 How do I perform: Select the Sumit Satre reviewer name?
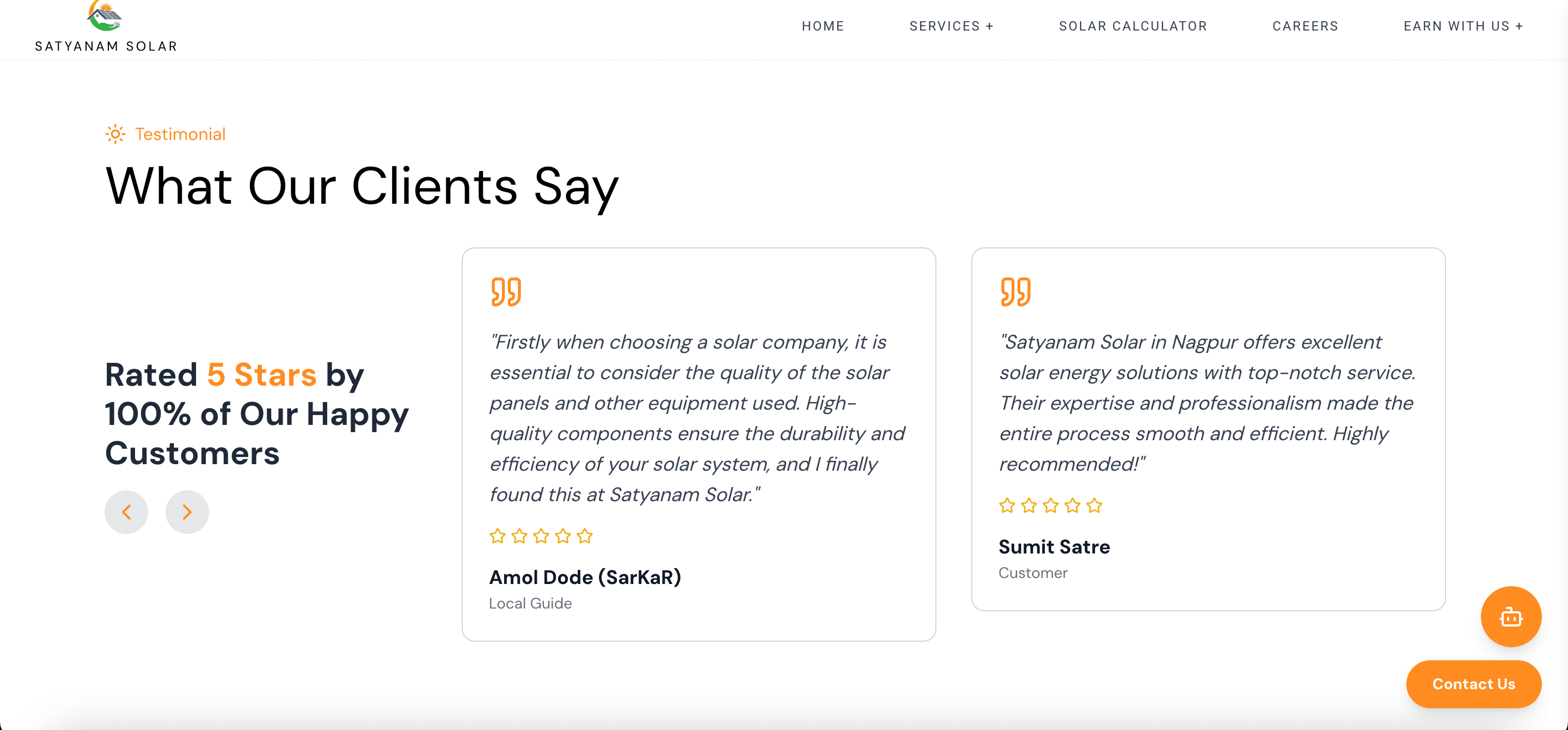(1054, 547)
